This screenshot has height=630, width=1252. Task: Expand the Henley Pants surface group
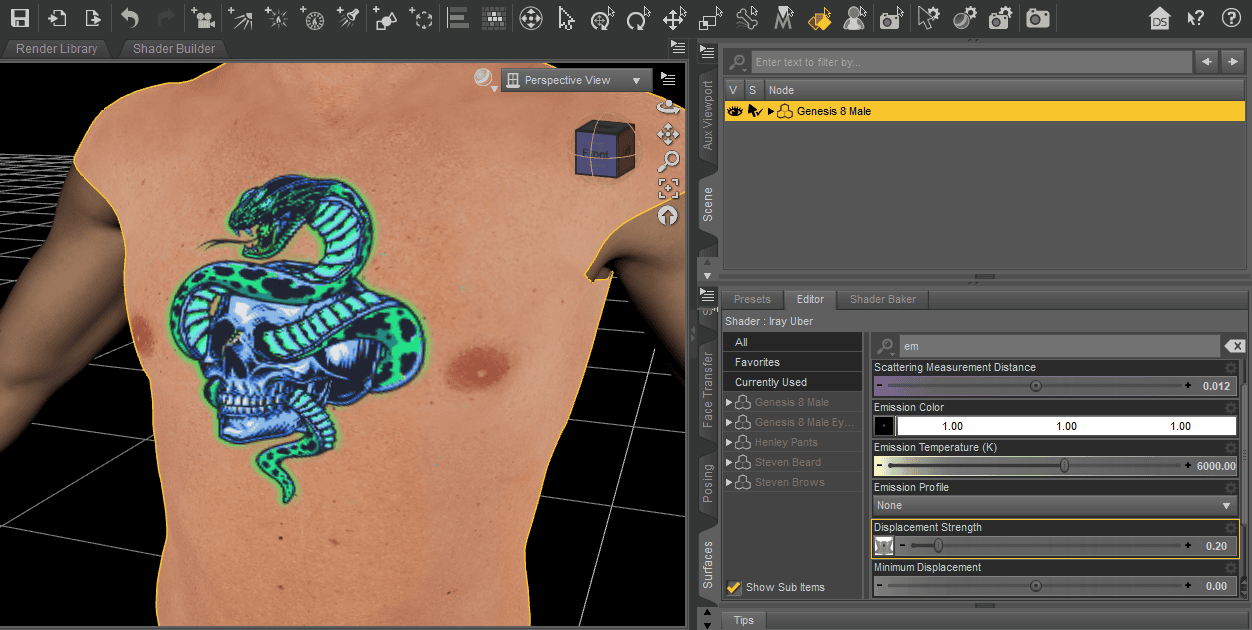pos(729,442)
